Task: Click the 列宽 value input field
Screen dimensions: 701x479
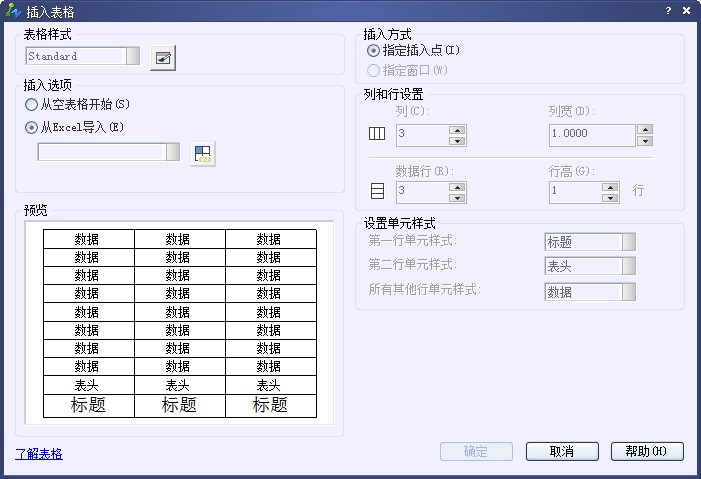Action: click(x=591, y=135)
